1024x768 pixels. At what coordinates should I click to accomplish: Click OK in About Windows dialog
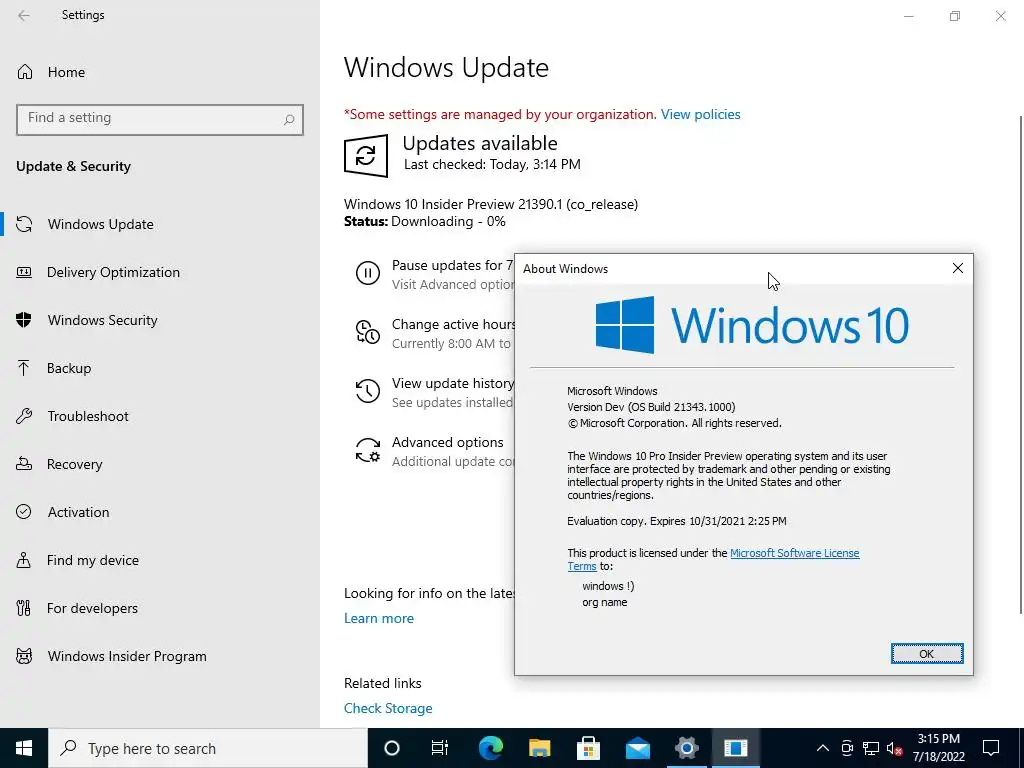(x=927, y=654)
